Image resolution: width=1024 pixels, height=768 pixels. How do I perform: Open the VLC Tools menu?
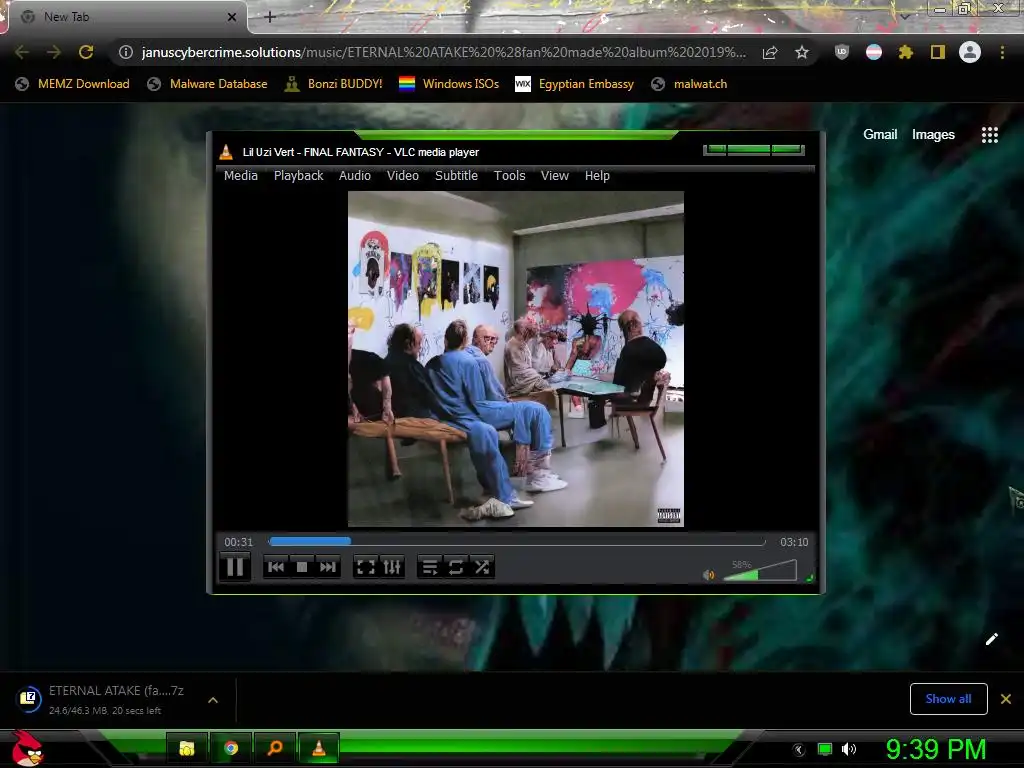click(x=509, y=176)
